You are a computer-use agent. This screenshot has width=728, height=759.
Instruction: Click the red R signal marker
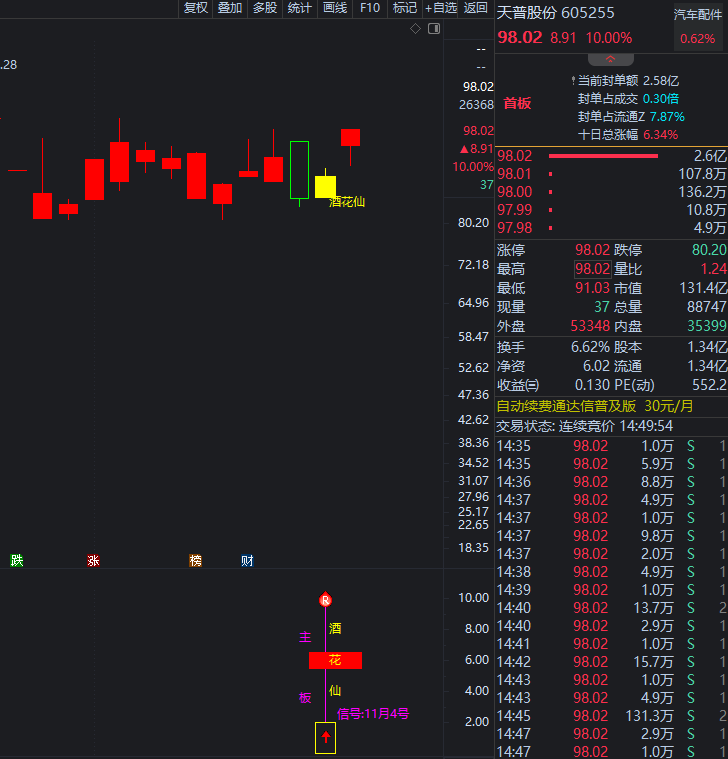325,600
